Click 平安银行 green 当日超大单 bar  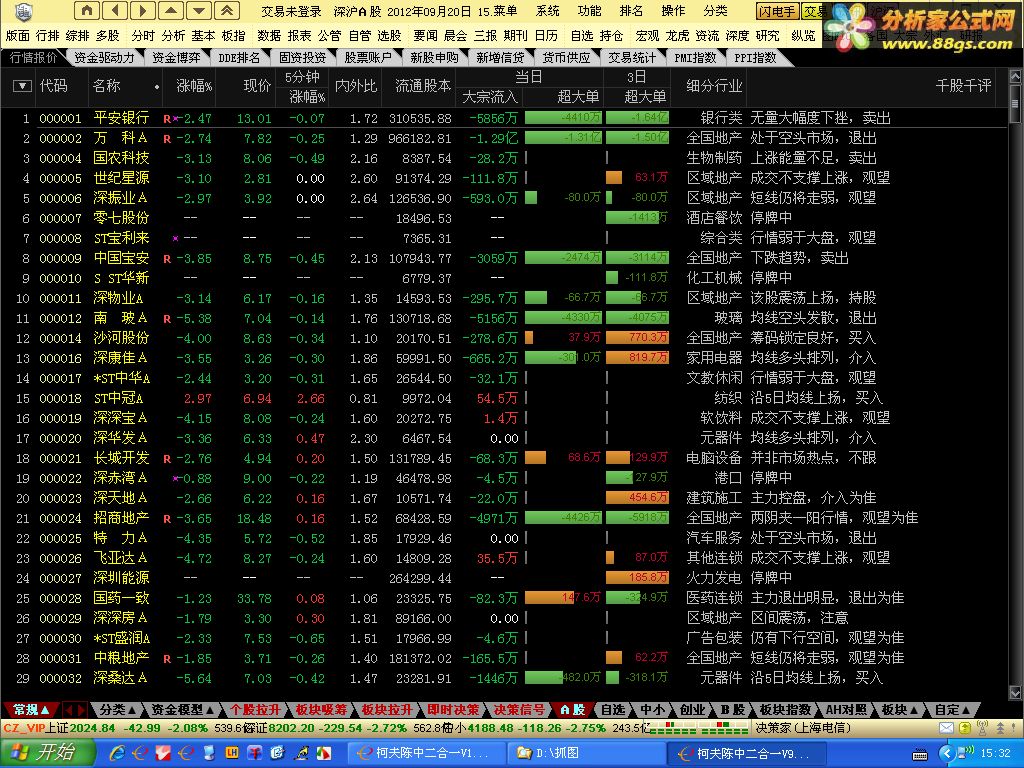563,118
